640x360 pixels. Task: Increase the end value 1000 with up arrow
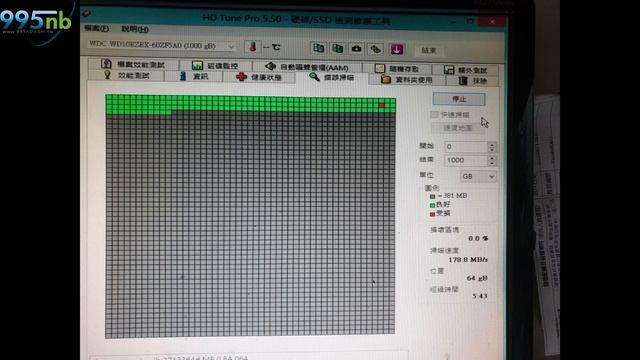point(491,158)
